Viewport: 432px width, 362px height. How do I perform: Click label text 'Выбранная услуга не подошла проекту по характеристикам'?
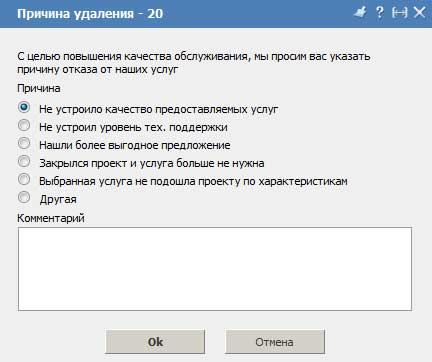pyautogui.click(x=193, y=181)
